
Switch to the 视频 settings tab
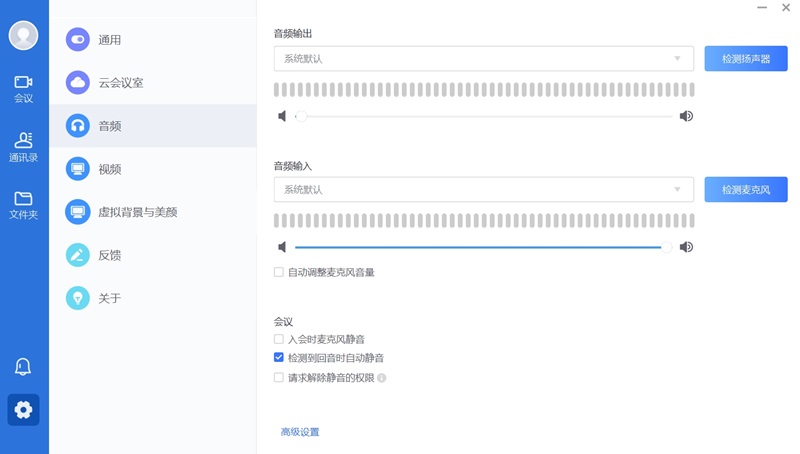click(110, 169)
